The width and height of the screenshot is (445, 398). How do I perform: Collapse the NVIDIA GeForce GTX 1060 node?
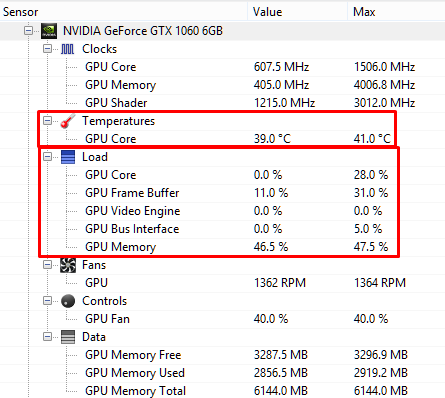29,31
